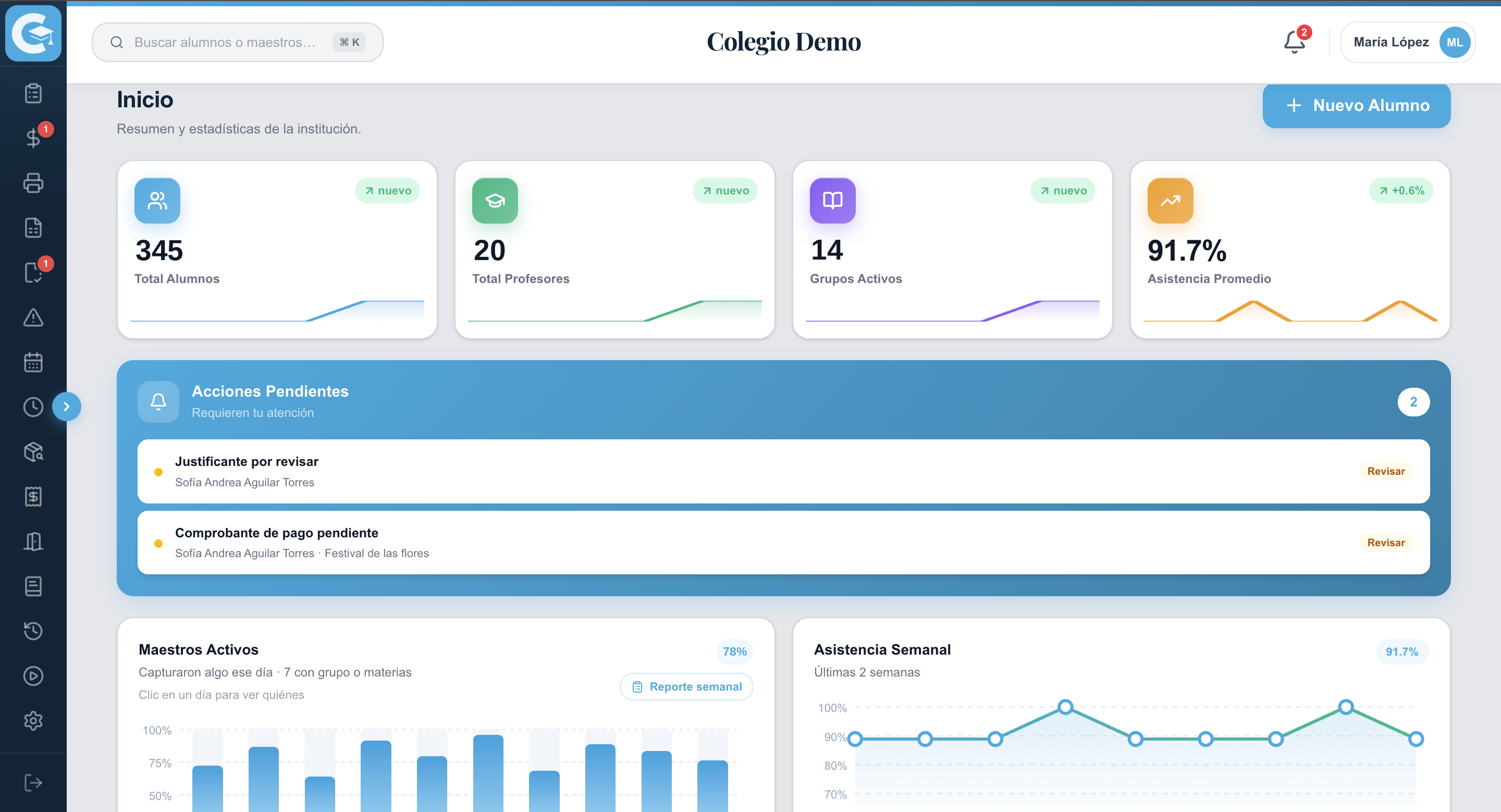Click the Inicio page heading
The width and height of the screenshot is (1501, 812).
point(145,100)
